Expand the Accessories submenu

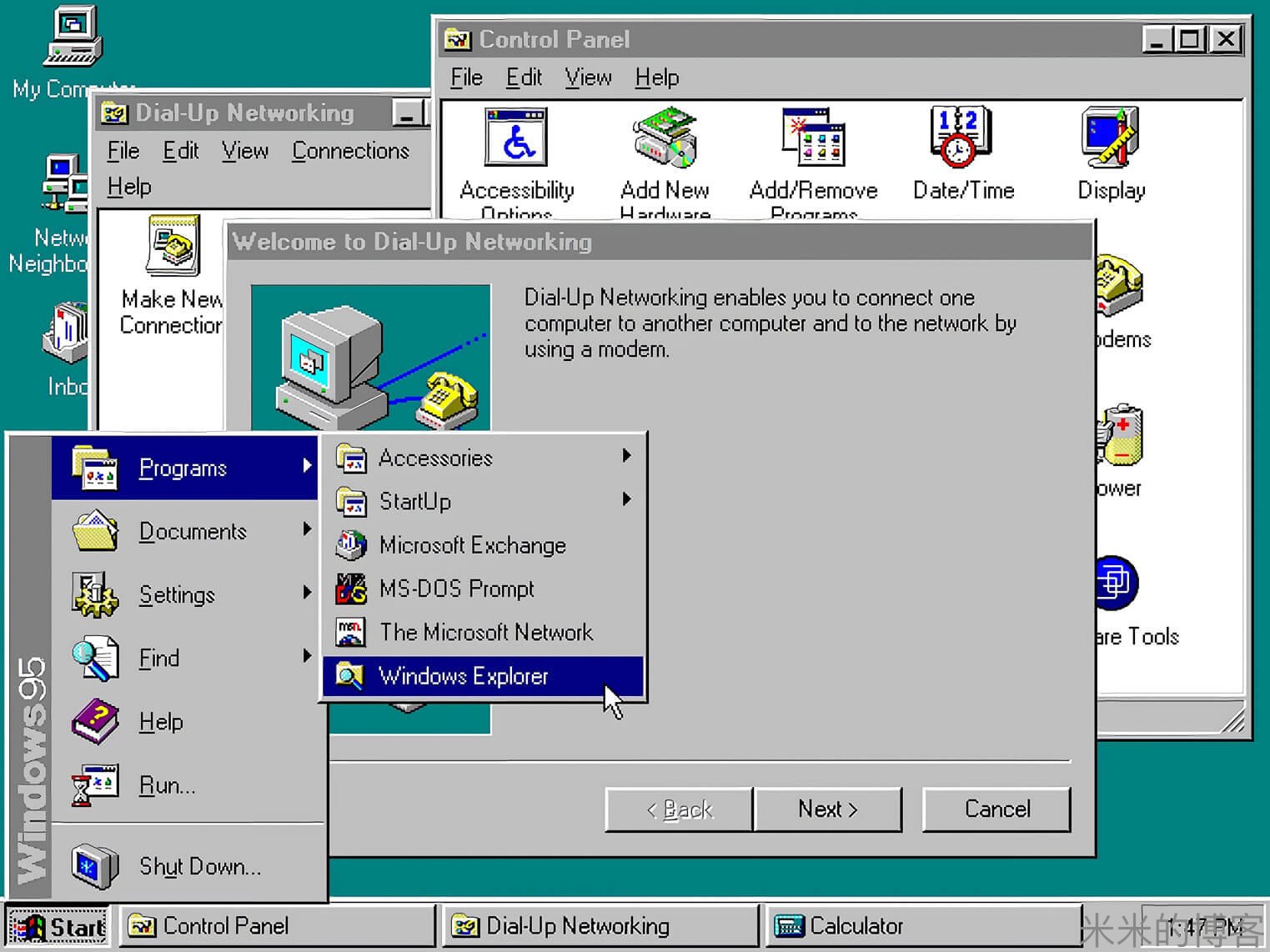coord(435,458)
